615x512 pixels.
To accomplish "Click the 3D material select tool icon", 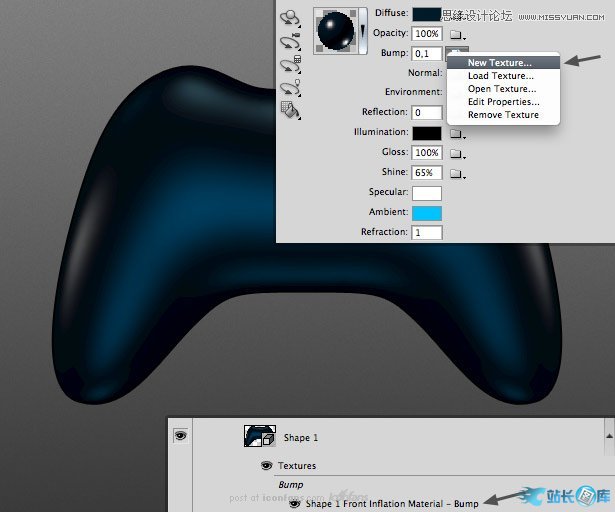I will [x=290, y=65].
